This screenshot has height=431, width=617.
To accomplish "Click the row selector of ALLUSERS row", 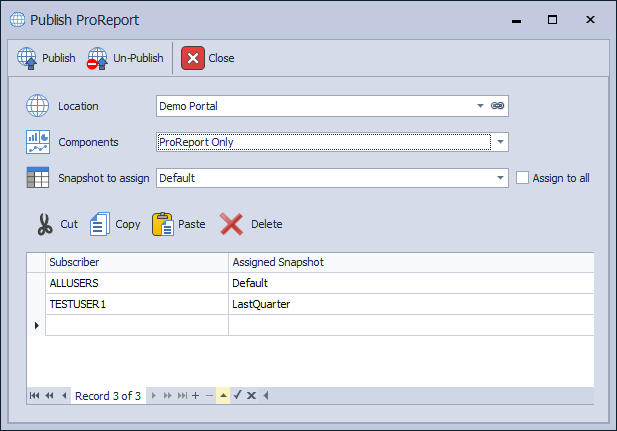I will [36, 283].
